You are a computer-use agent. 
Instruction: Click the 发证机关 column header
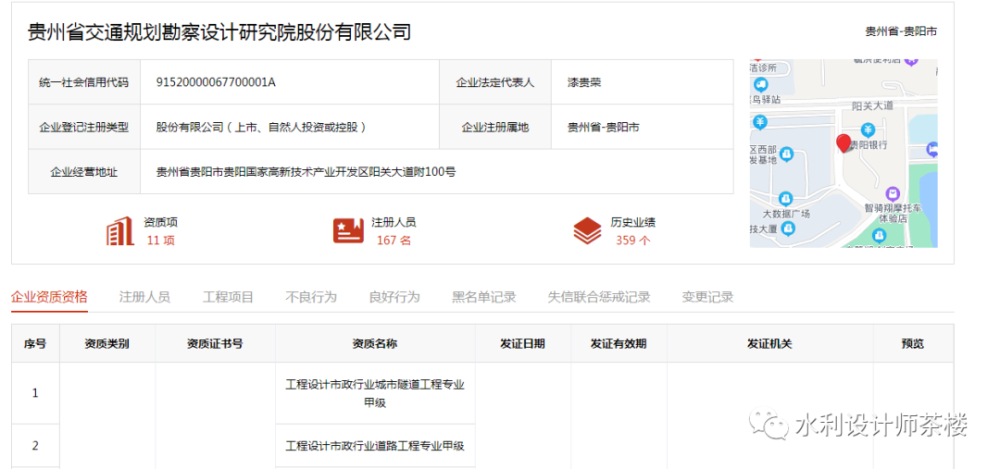770,343
